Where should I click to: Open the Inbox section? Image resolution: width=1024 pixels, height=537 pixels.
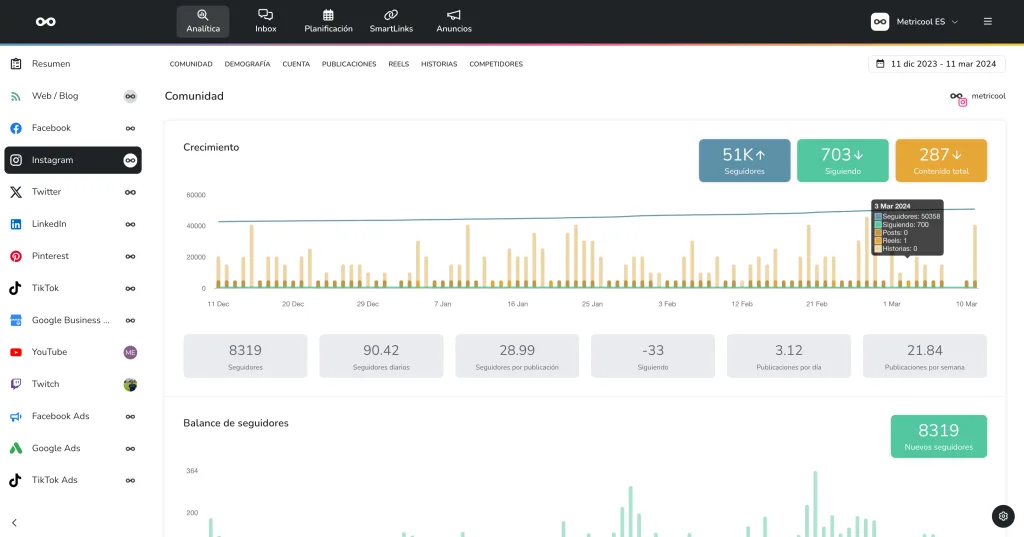point(265,21)
